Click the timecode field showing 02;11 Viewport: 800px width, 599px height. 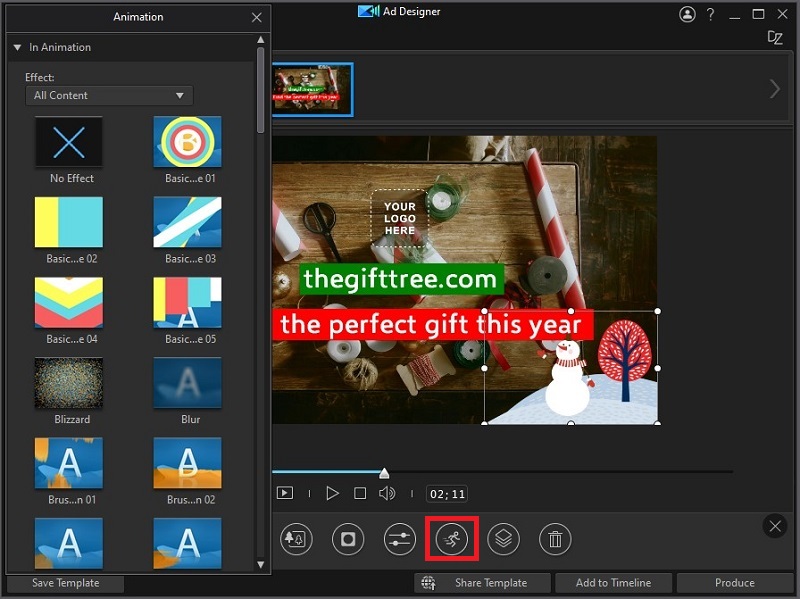pyautogui.click(x=447, y=494)
